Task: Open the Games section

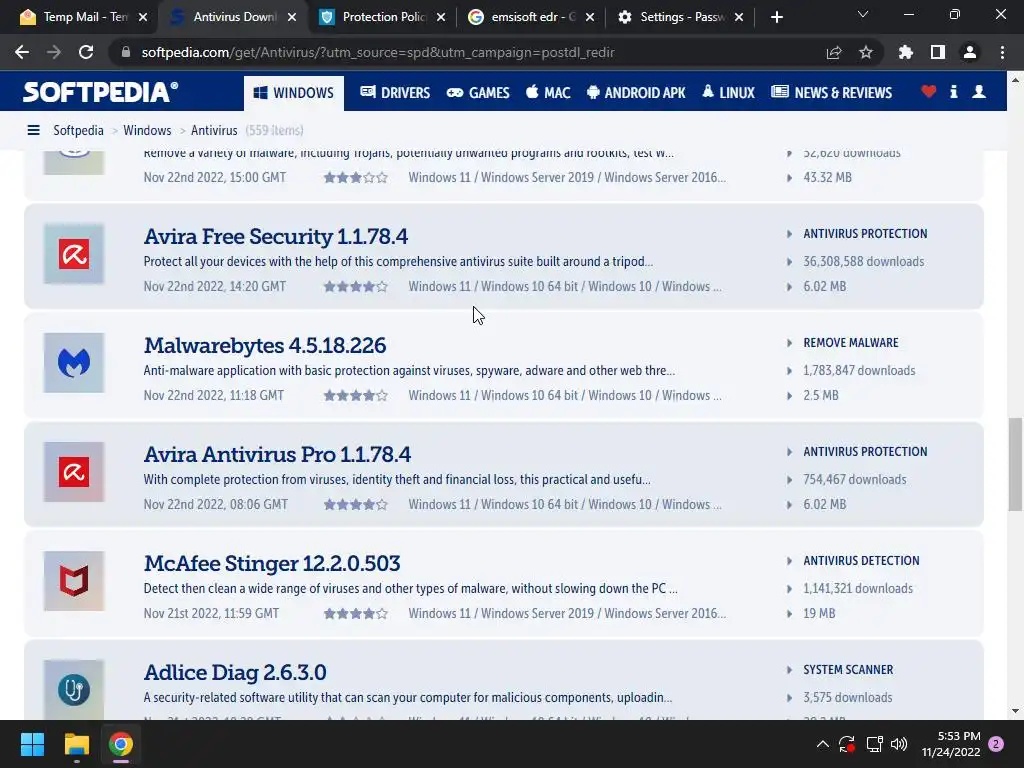Action: pos(478,93)
